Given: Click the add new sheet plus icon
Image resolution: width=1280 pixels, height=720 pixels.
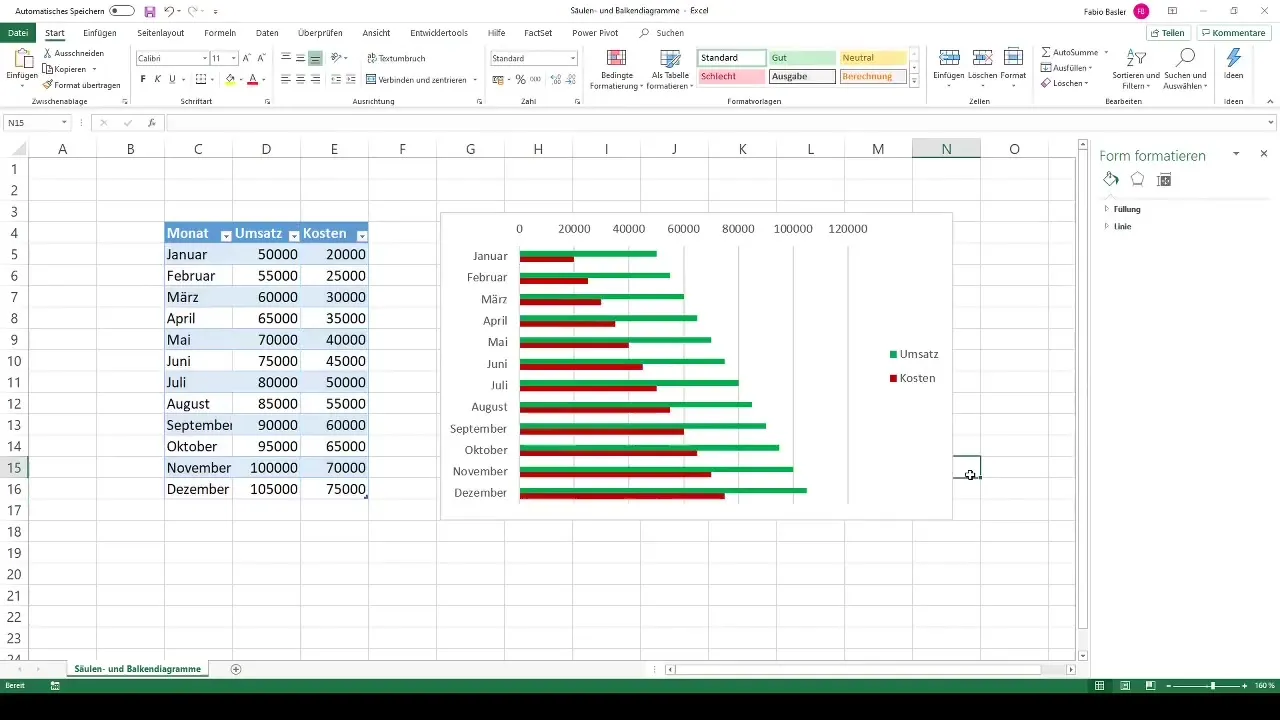Looking at the screenshot, I should click(236, 668).
